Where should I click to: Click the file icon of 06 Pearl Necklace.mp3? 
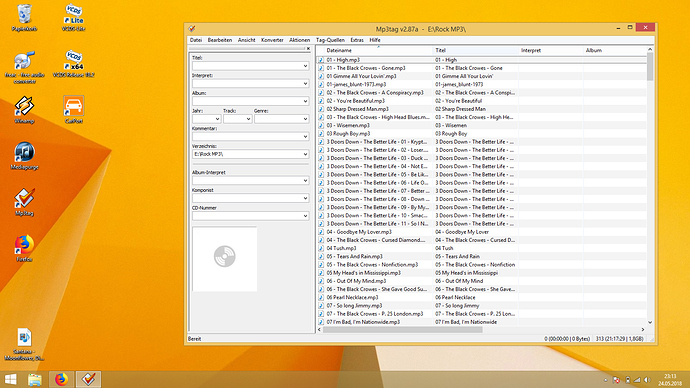321,297
